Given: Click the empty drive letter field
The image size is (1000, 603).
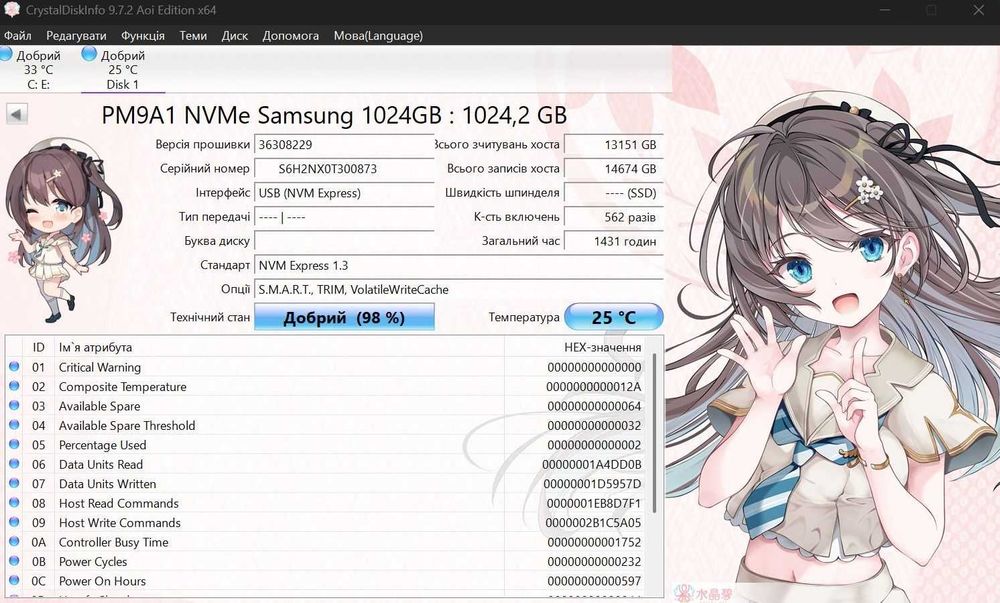Looking at the screenshot, I should coord(344,242).
